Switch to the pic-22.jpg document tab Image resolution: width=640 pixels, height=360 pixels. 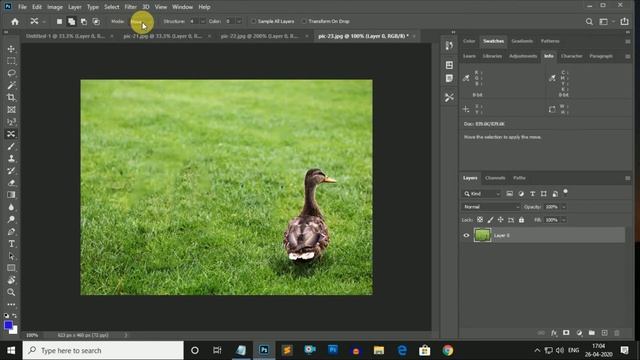[260, 36]
